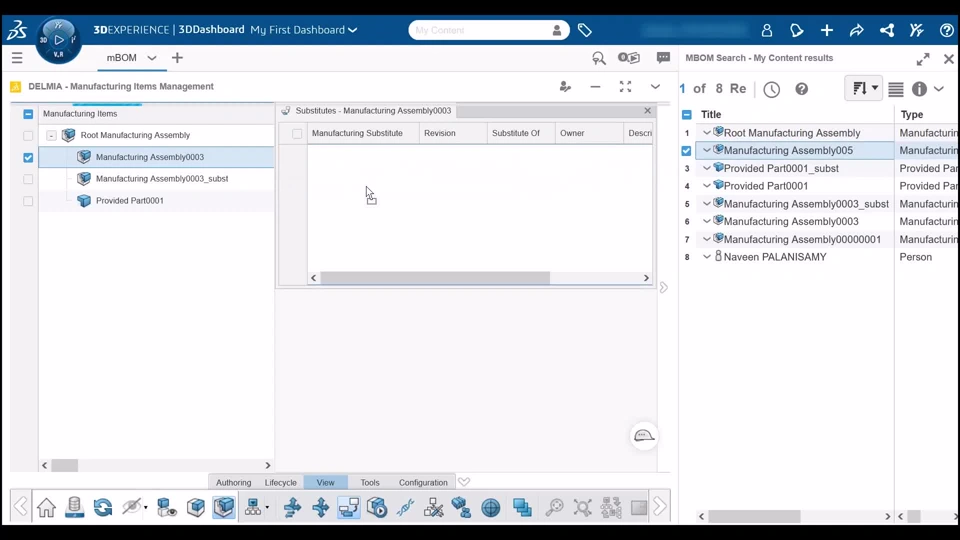The width and height of the screenshot is (960, 540).
Task: Open the widget menu chevron for DELMIA
Action: pos(655,86)
